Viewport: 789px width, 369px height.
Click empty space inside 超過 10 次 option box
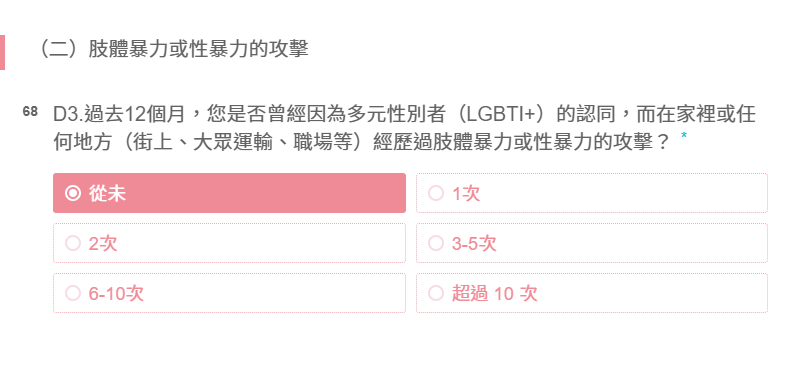[654, 293]
